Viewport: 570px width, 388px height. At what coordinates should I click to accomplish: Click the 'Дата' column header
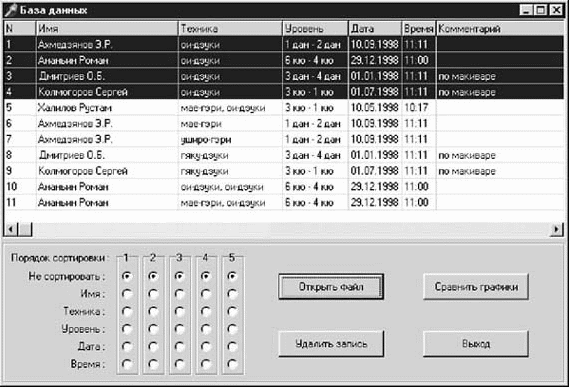pos(375,28)
